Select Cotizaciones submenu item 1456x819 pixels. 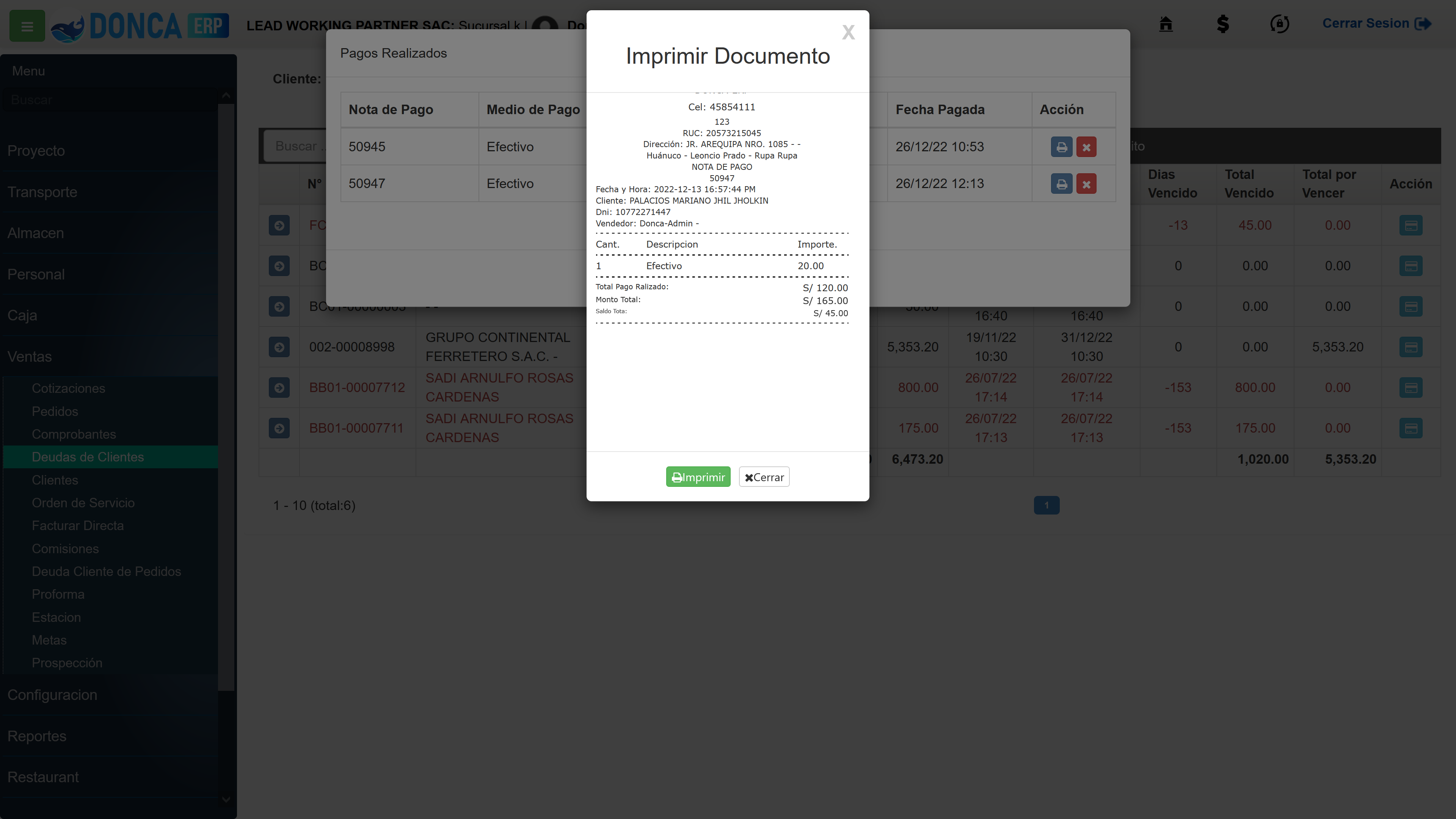coord(111,388)
